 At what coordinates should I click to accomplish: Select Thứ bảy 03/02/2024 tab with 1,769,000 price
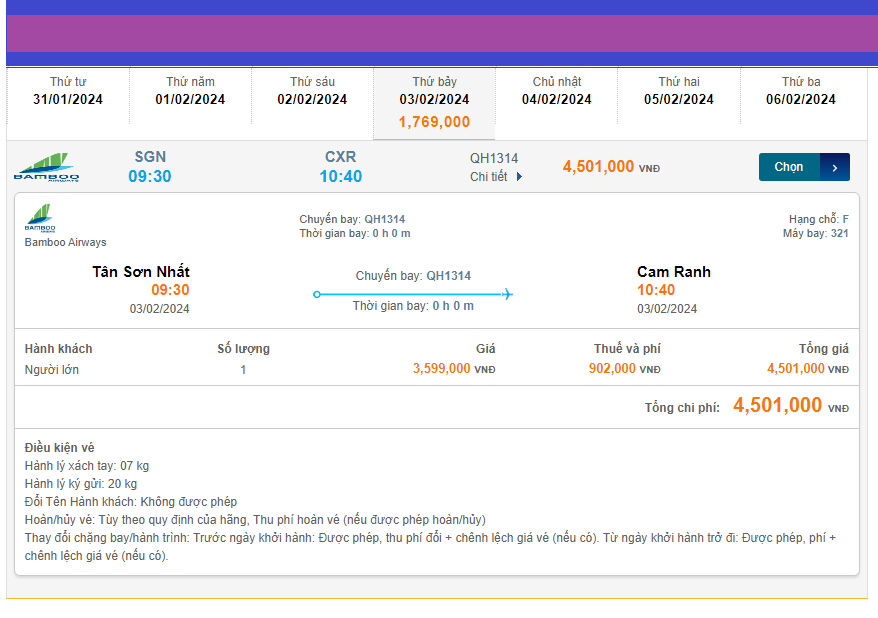click(x=434, y=102)
